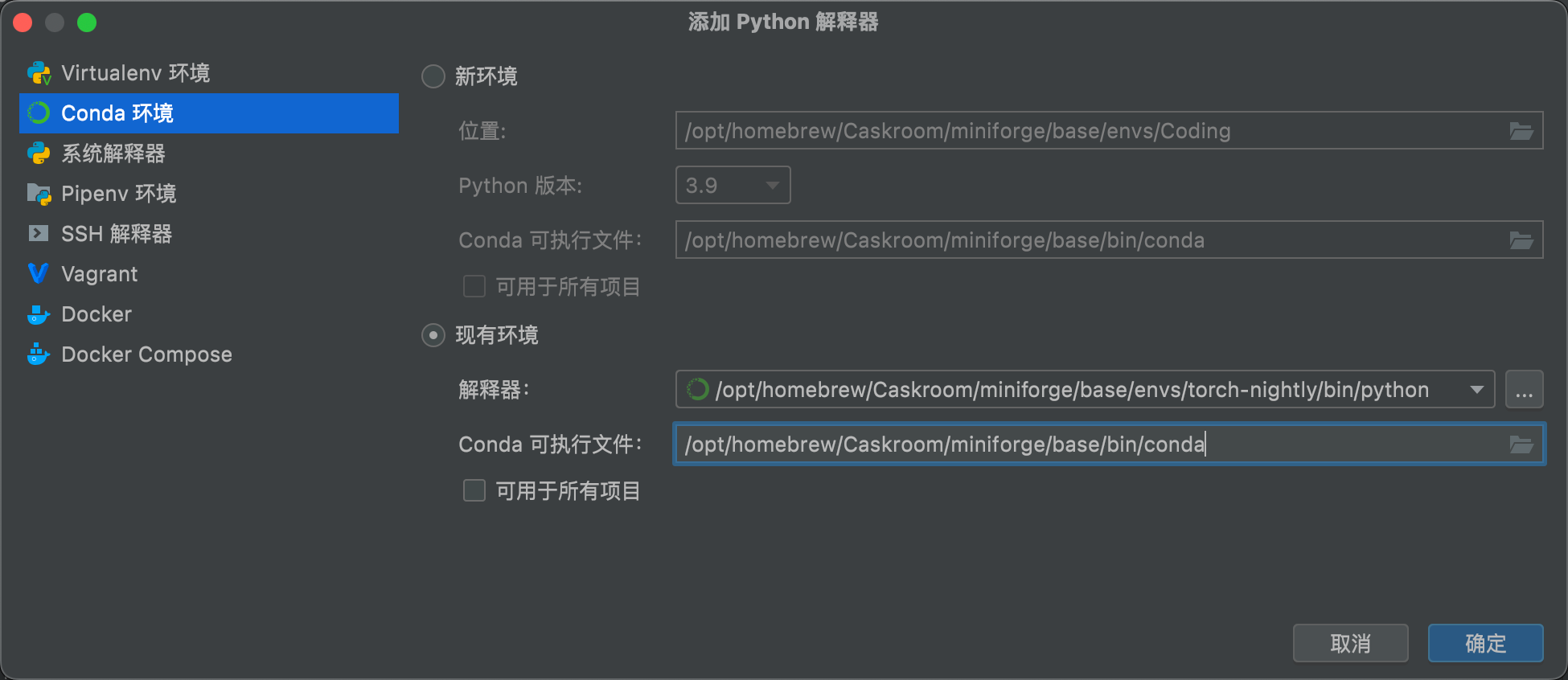Click the 位置: field label
Image resolution: width=1568 pixels, height=680 pixels.
[x=482, y=131]
